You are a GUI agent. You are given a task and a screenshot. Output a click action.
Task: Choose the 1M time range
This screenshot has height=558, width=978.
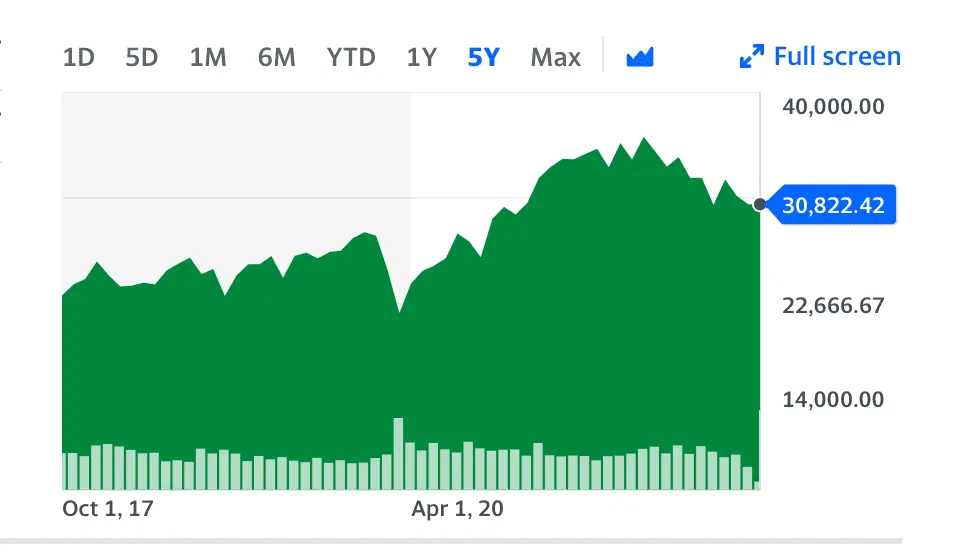(208, 57)
